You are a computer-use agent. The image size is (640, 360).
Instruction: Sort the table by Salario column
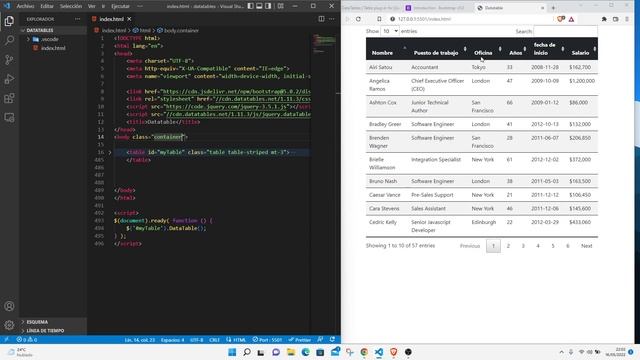[582, 49]
